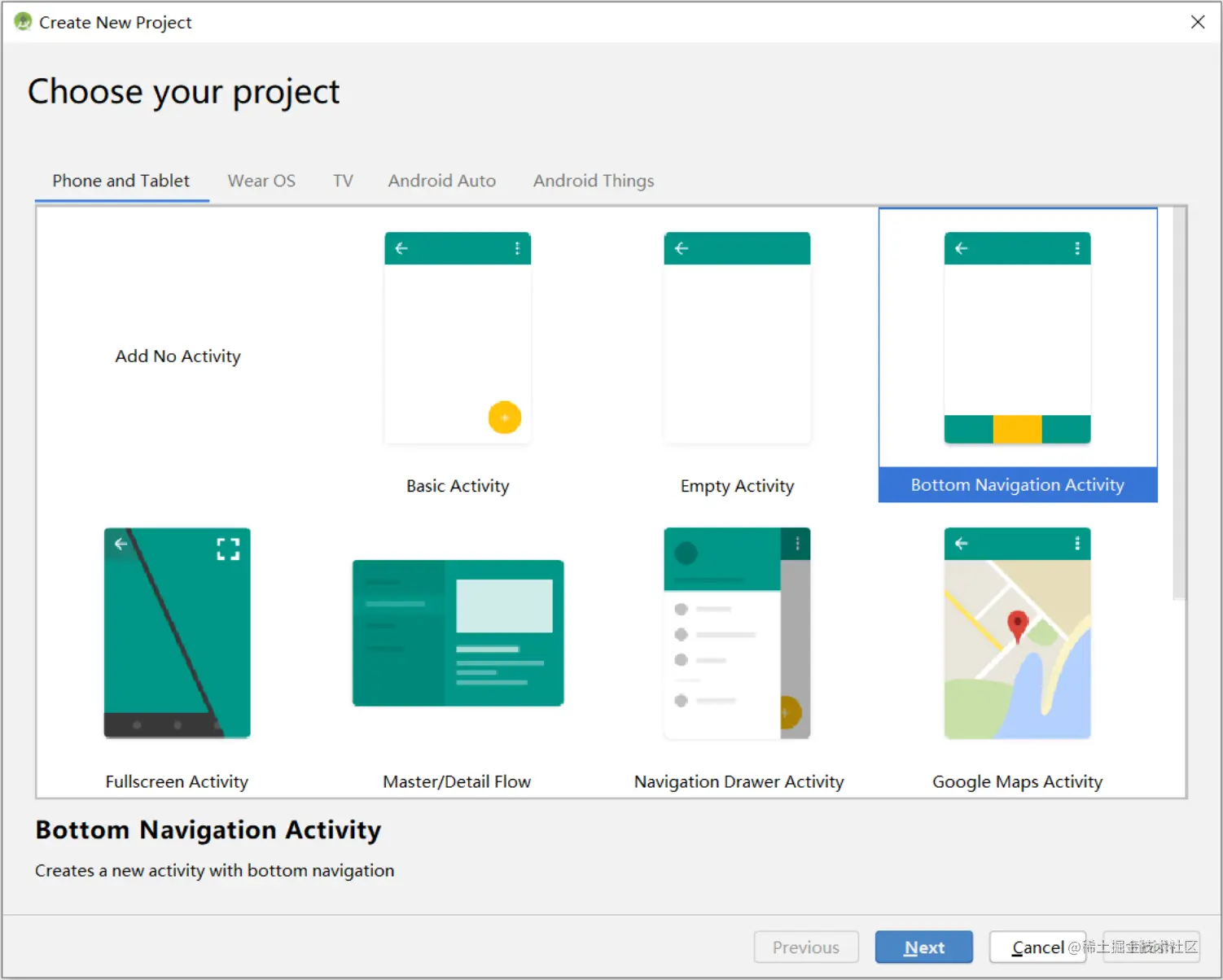The width and height of the screenshot is (1223, 980).
Task: Click the Google Maps Activity label
Action: coord(1017,781)
